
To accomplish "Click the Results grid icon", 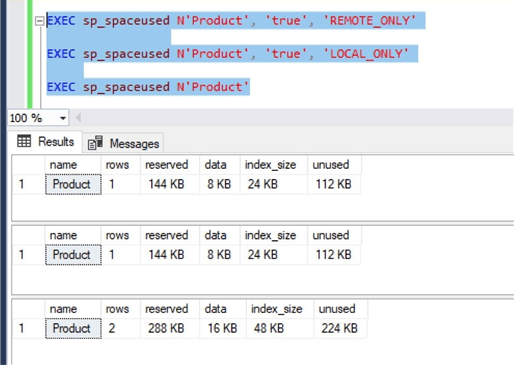I will [x=24, y=141].
